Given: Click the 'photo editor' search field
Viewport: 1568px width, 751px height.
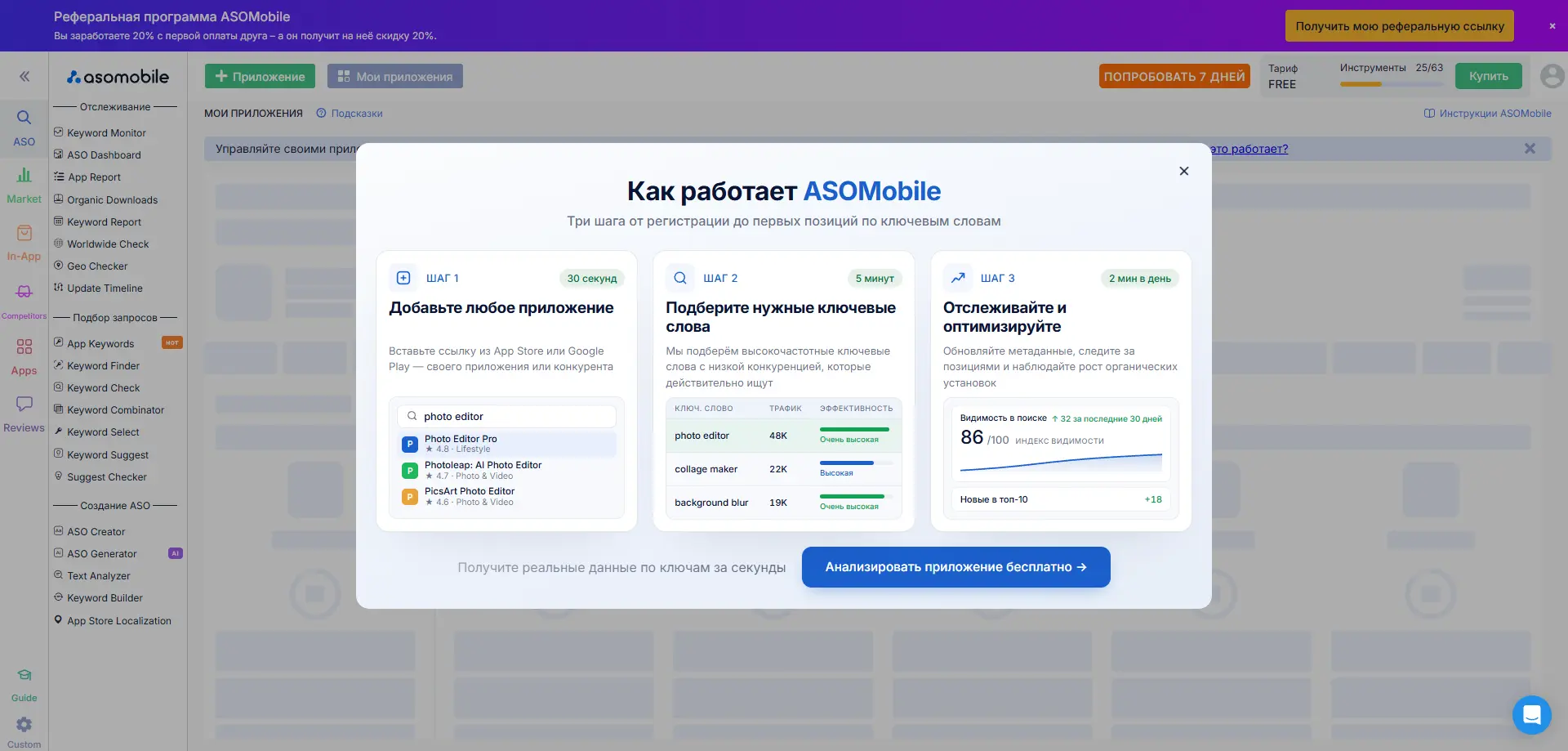Looking at the screenshot, I should tap(506, 416).
